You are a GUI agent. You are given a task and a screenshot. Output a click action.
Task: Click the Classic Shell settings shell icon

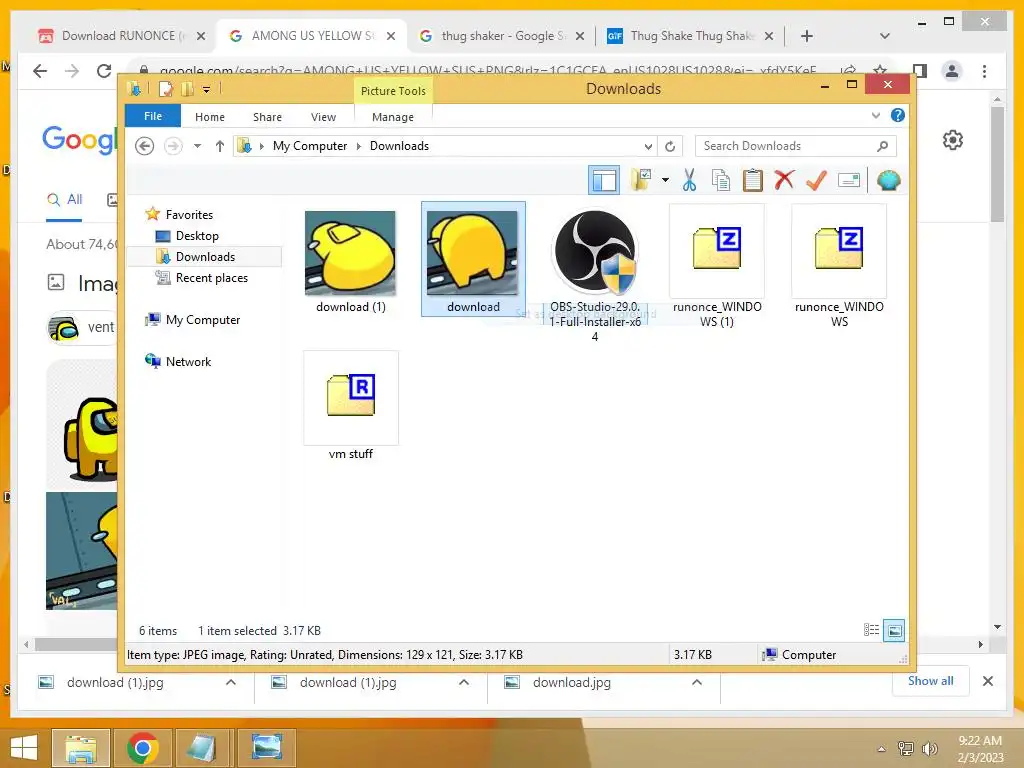click(888, 180)
